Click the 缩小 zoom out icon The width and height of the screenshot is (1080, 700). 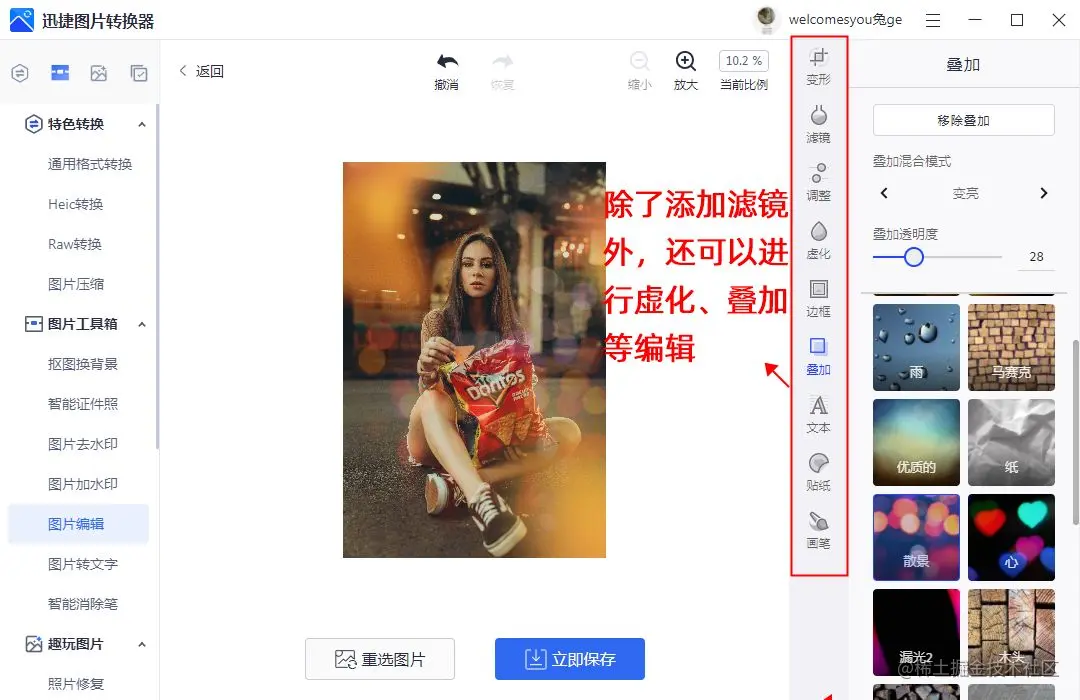(639, 61)
